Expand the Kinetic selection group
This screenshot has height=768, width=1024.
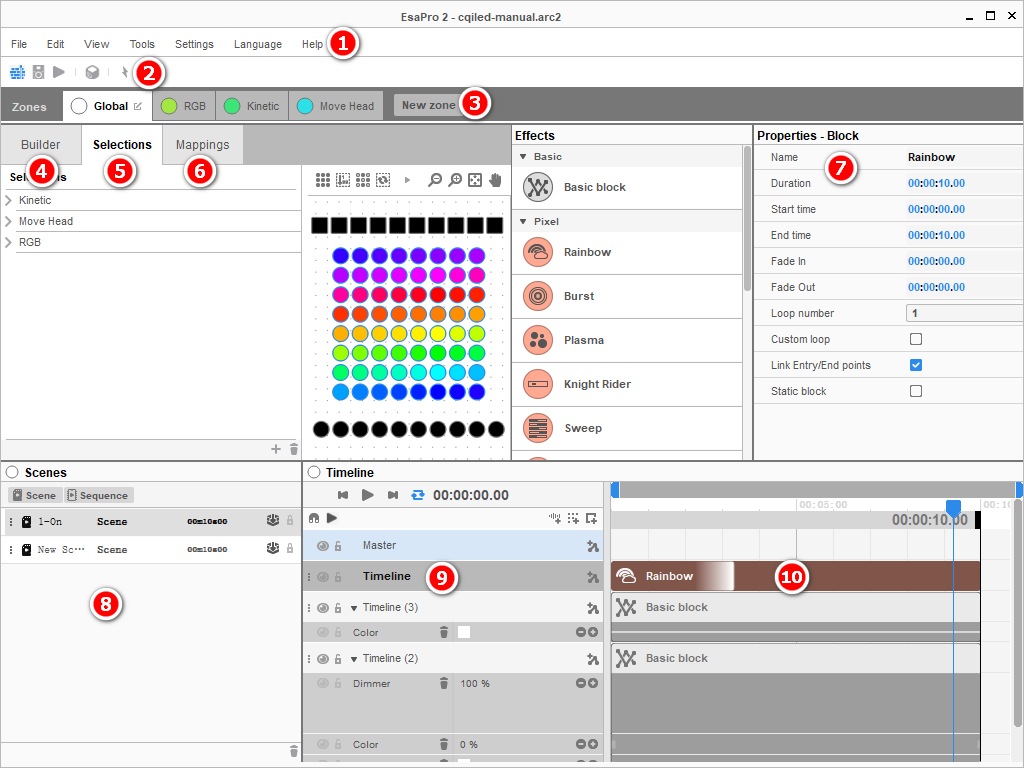(9, 201)
